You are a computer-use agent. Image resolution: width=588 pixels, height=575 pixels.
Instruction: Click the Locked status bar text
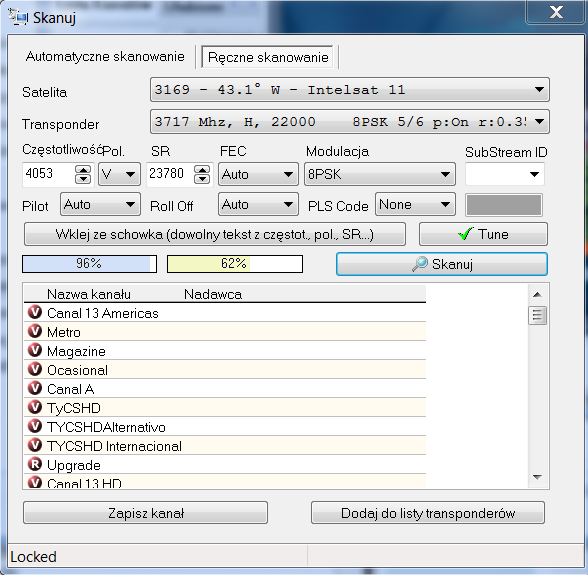coord(33,557)
